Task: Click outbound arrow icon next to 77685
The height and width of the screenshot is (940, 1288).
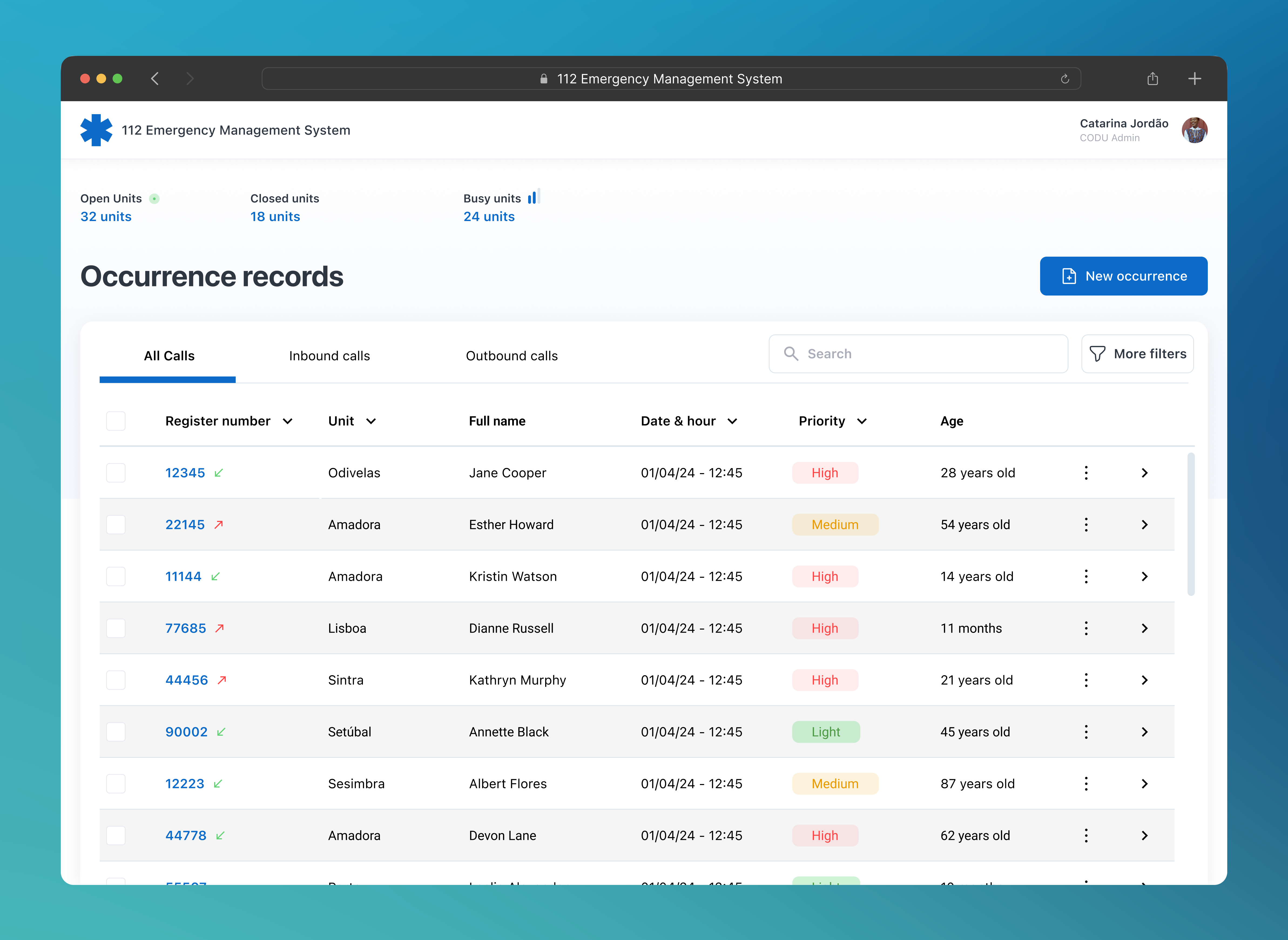Action: coord(220,628)
